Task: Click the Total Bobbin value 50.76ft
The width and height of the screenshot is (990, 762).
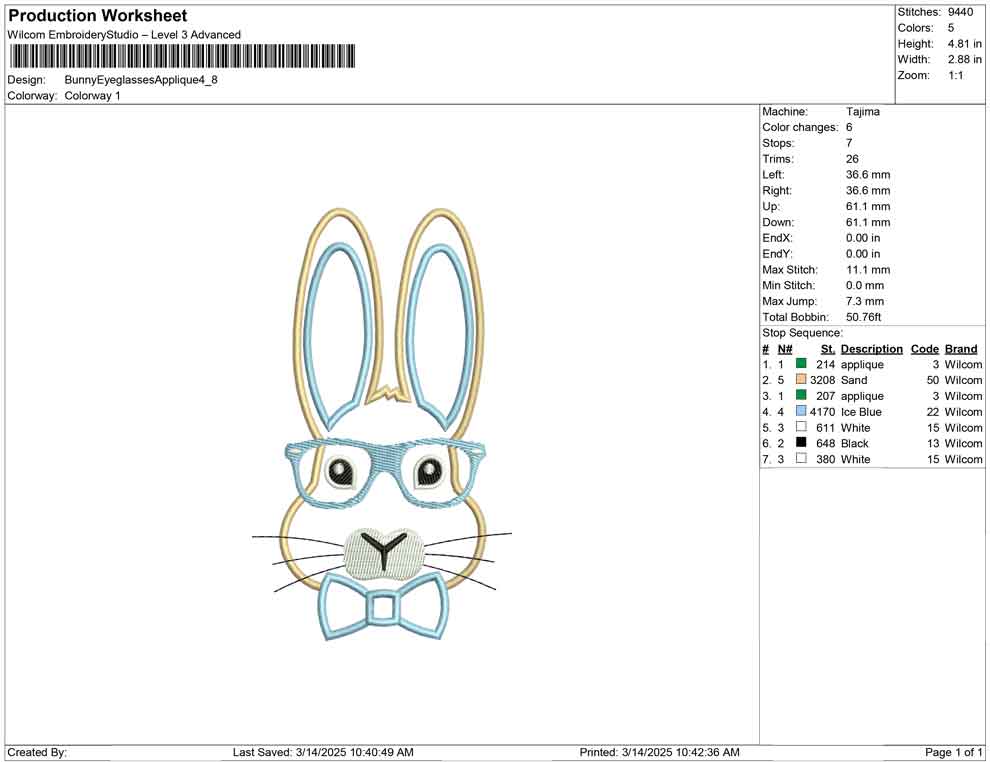Action: tap(863, 317)
